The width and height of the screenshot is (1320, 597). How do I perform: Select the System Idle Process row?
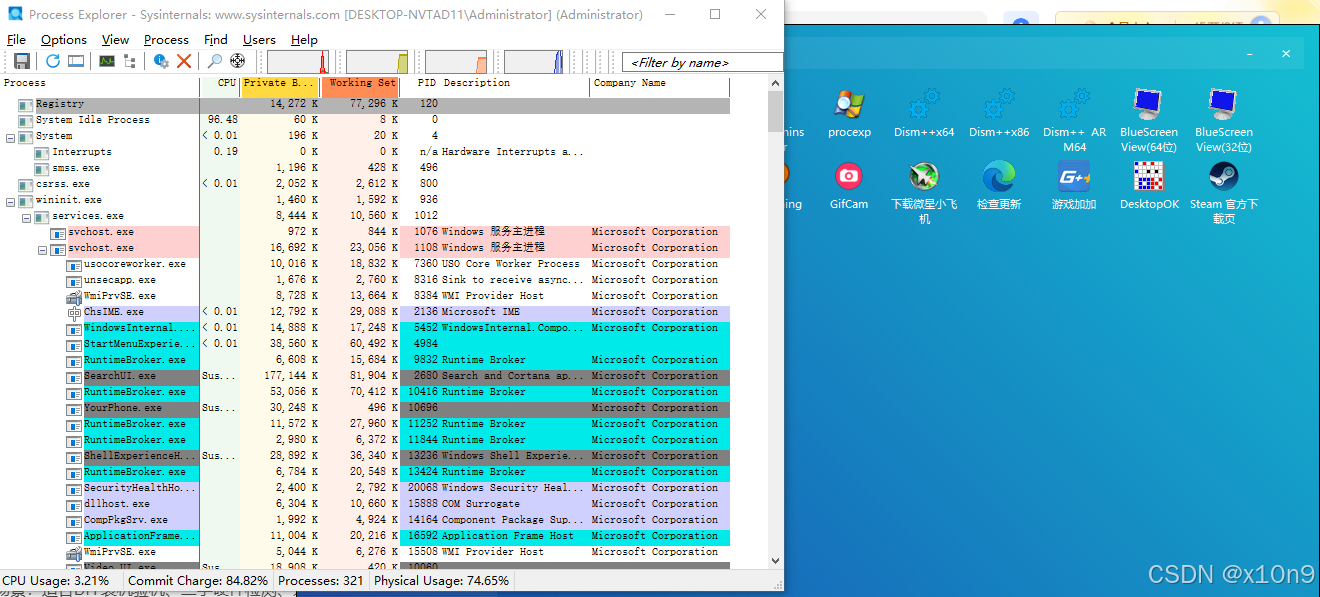365,120
